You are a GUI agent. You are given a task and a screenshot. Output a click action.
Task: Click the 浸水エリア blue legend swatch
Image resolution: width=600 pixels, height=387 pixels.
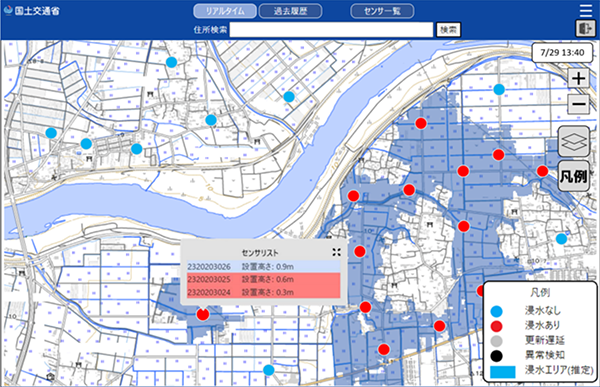point(502,372)
